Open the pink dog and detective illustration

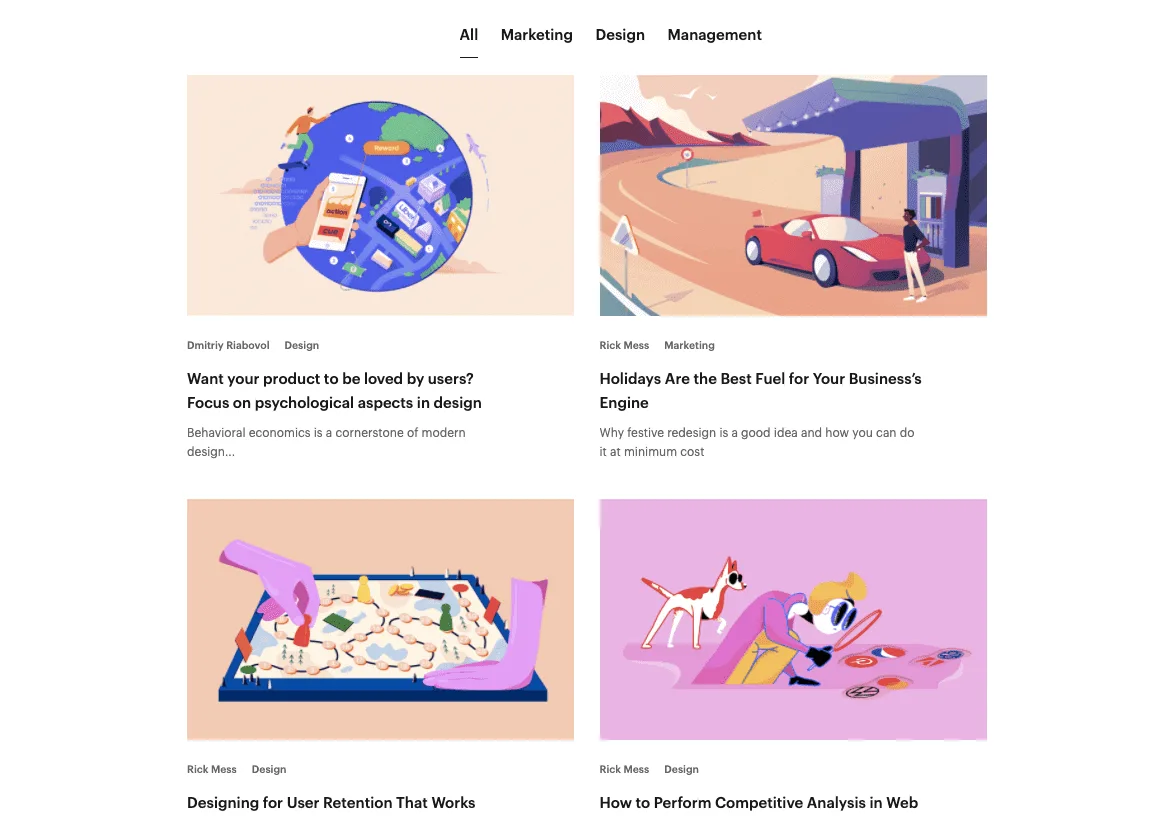pyautogui.click(x=793, y=620)
